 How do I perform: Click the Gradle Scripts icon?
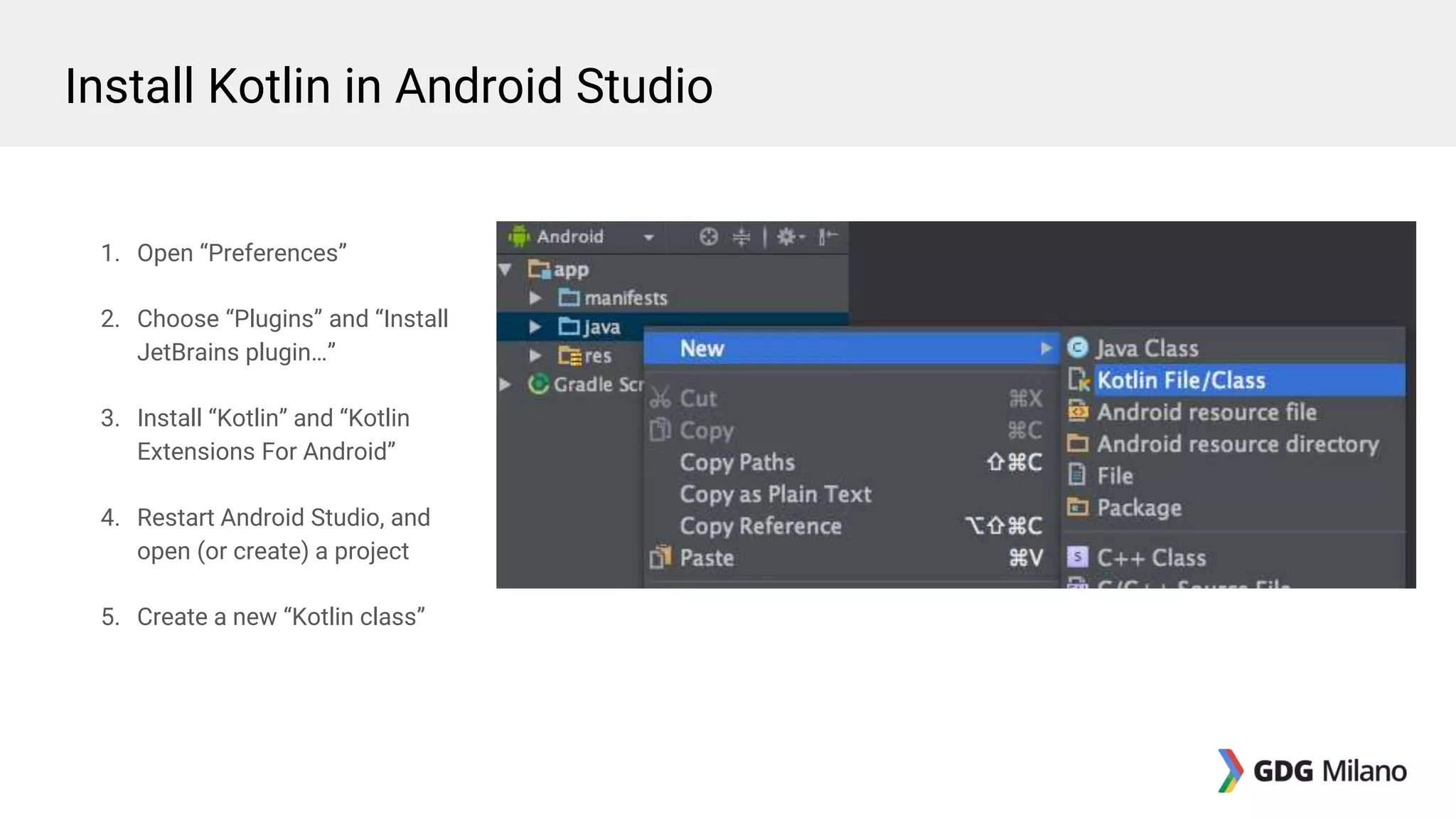click(539, 384)
